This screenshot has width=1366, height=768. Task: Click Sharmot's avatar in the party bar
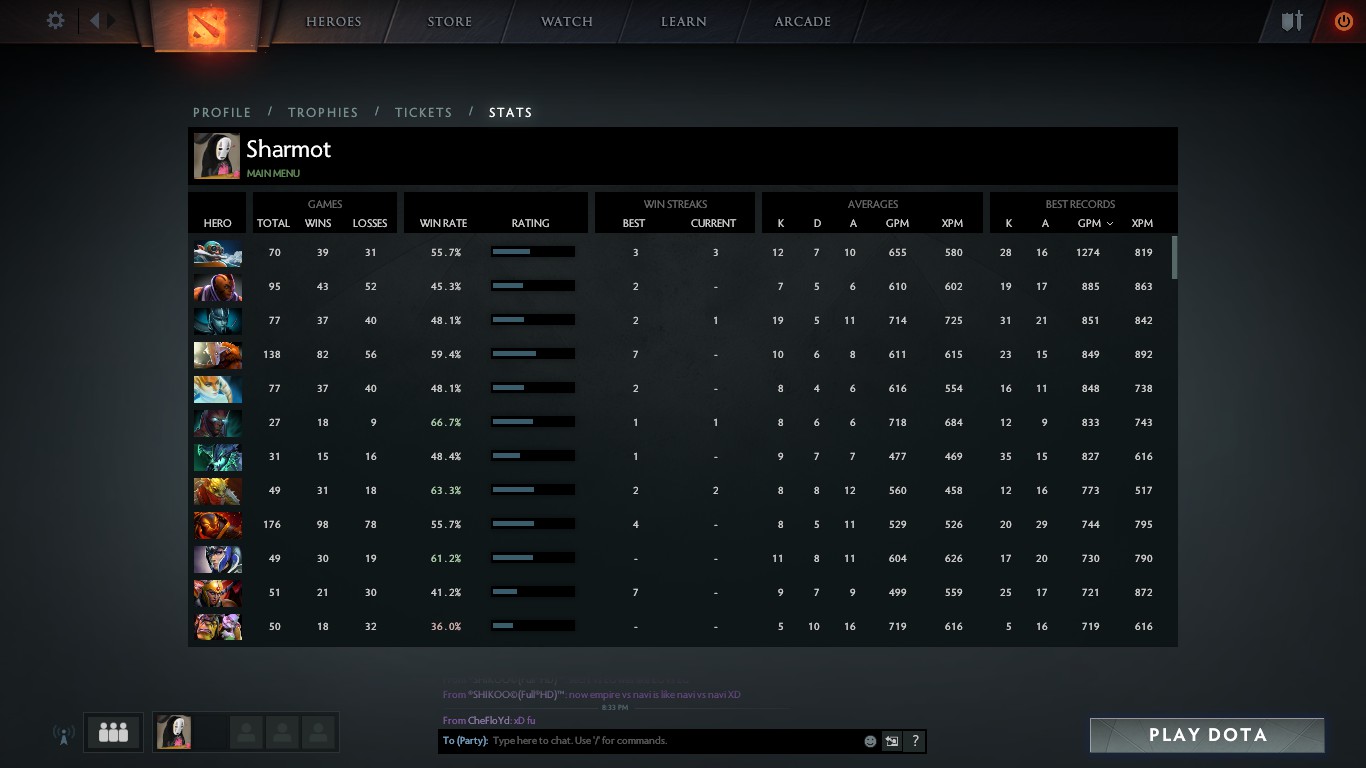click(x=174, y=732)
